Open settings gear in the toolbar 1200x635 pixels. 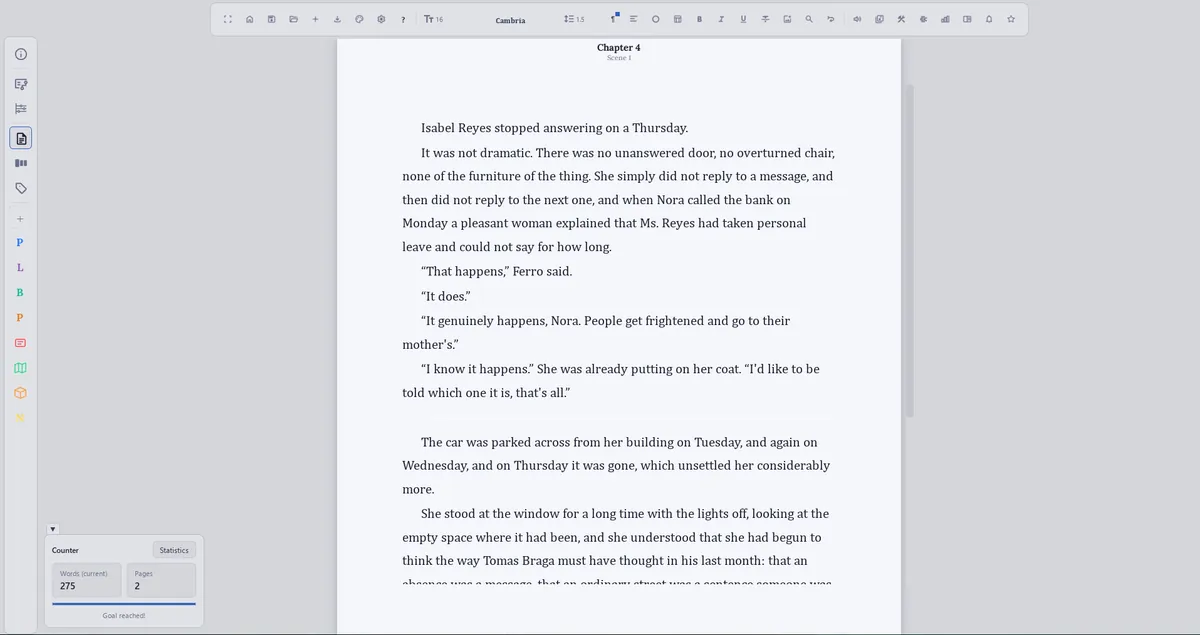click(x=381, y=19)
